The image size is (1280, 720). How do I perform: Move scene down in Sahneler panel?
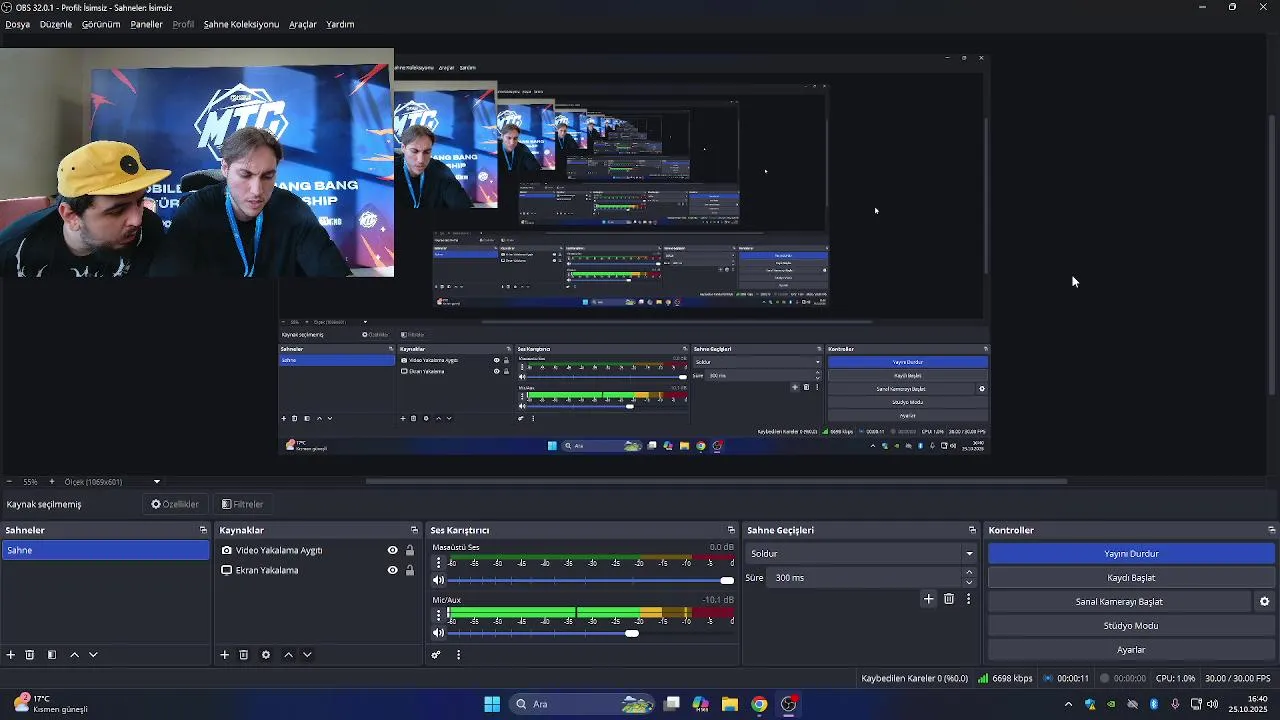coord(93,655)
